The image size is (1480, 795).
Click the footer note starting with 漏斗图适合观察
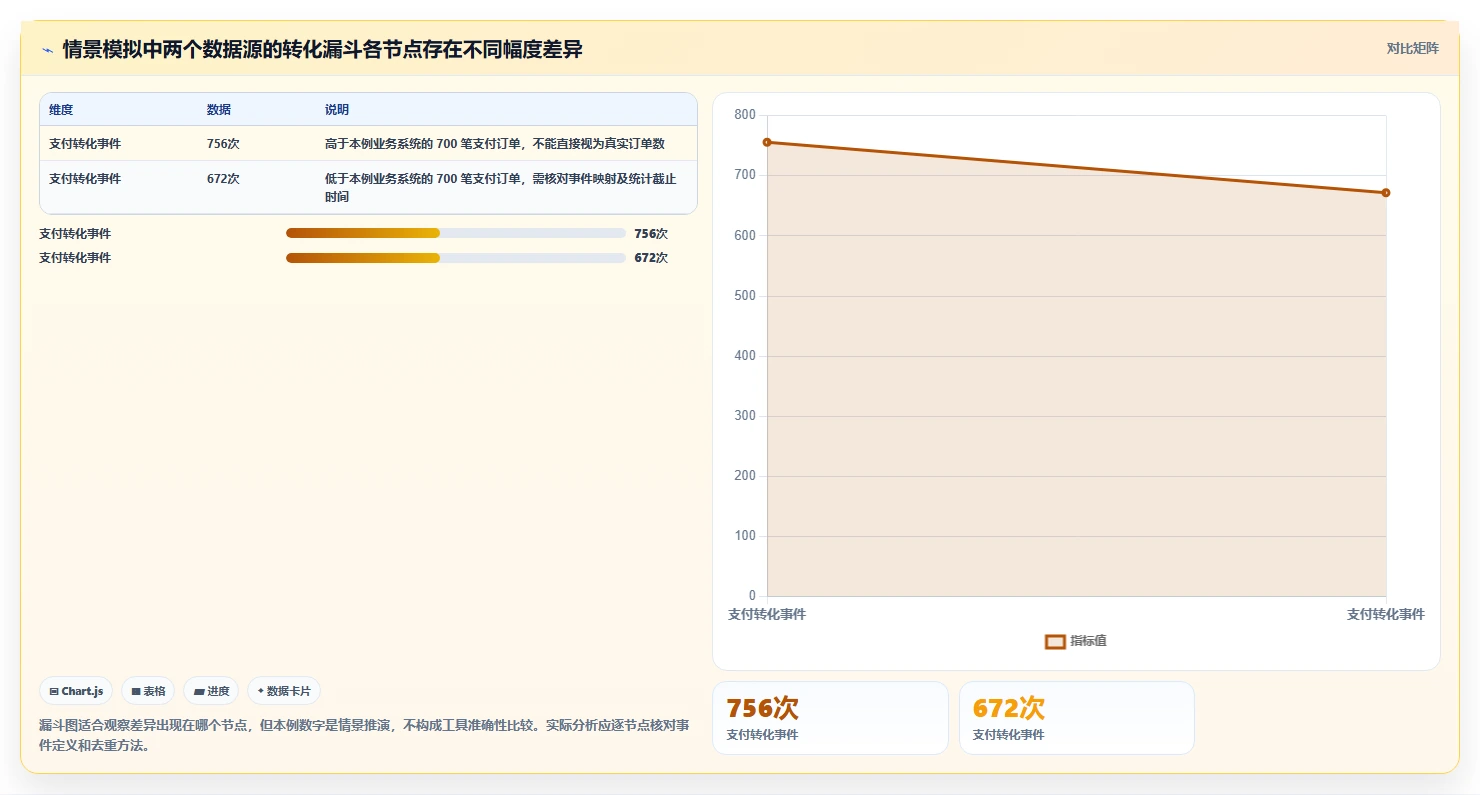click(x=364, y=735)
